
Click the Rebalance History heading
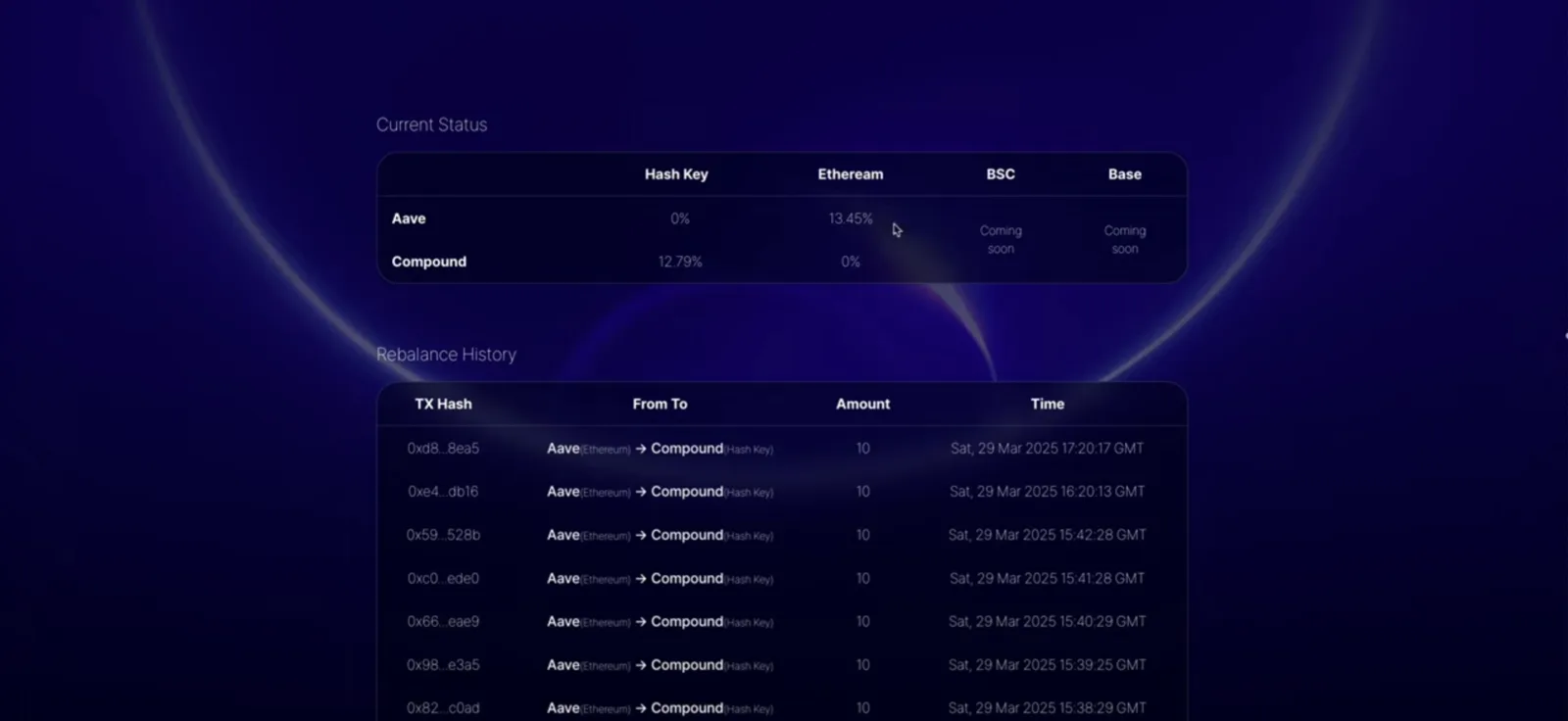(446, 355)
